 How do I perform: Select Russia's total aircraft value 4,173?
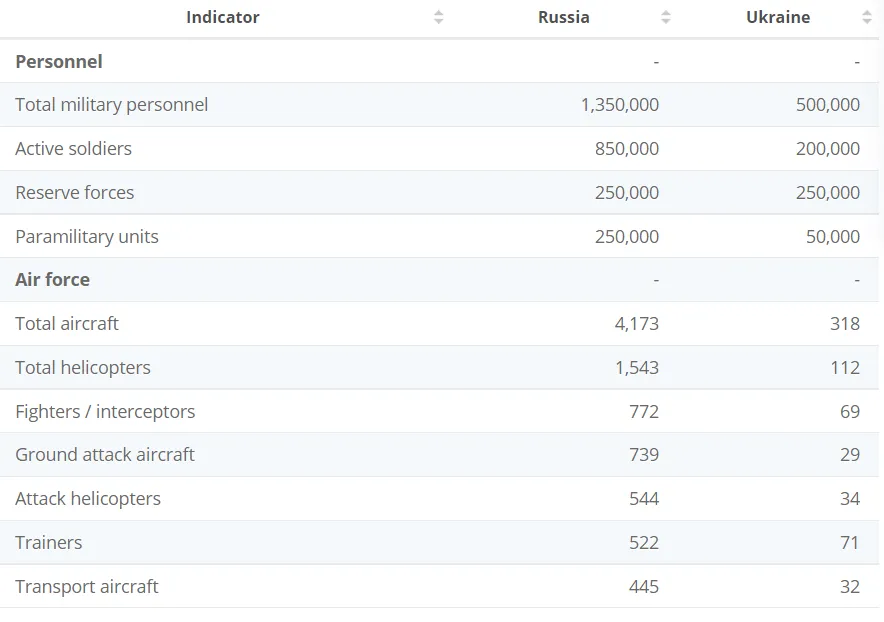click(636, 324)
